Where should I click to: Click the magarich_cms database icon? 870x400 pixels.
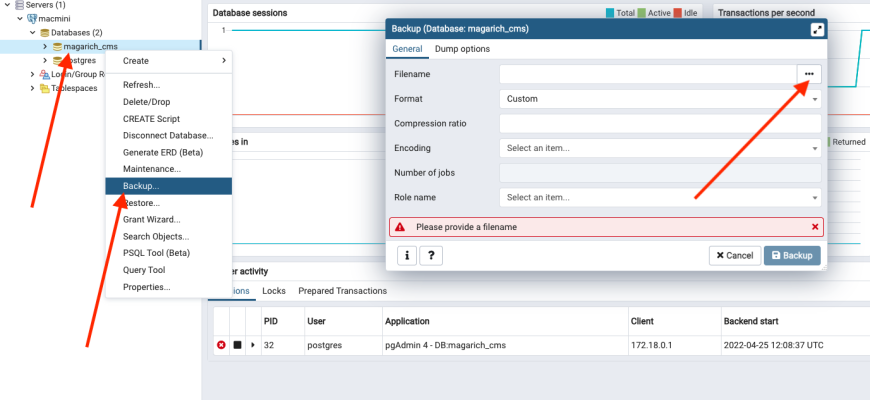(x=57, y=46)
